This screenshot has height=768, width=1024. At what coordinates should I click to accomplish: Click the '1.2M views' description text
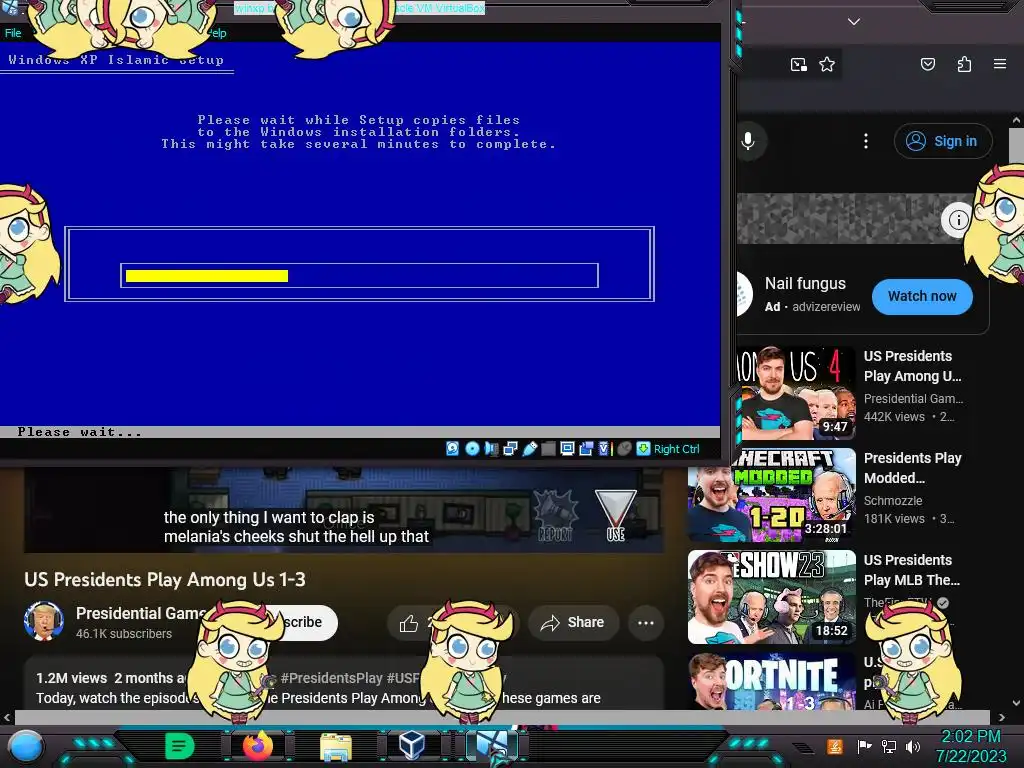(x=71, y=678)
